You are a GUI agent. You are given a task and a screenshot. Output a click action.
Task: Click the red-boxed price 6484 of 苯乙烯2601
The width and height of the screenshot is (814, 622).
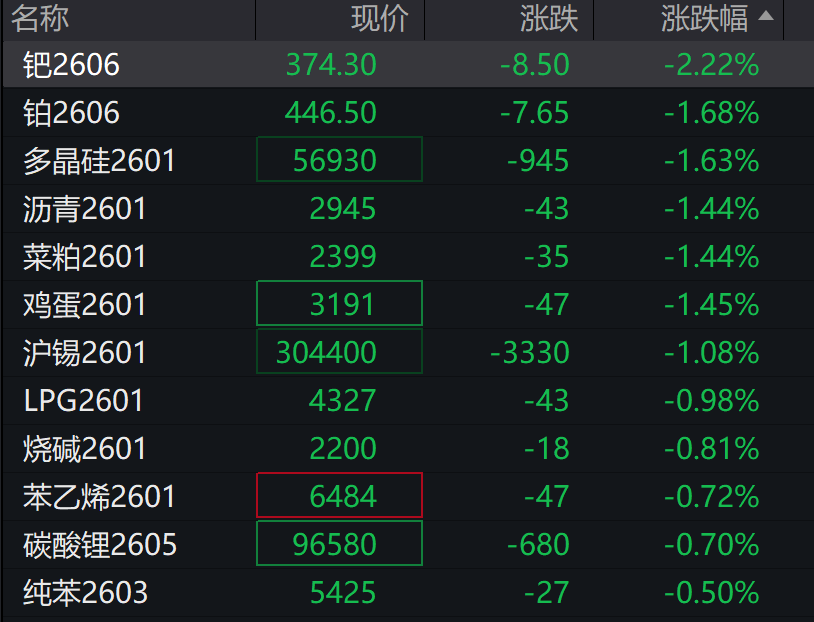[338, 497]
